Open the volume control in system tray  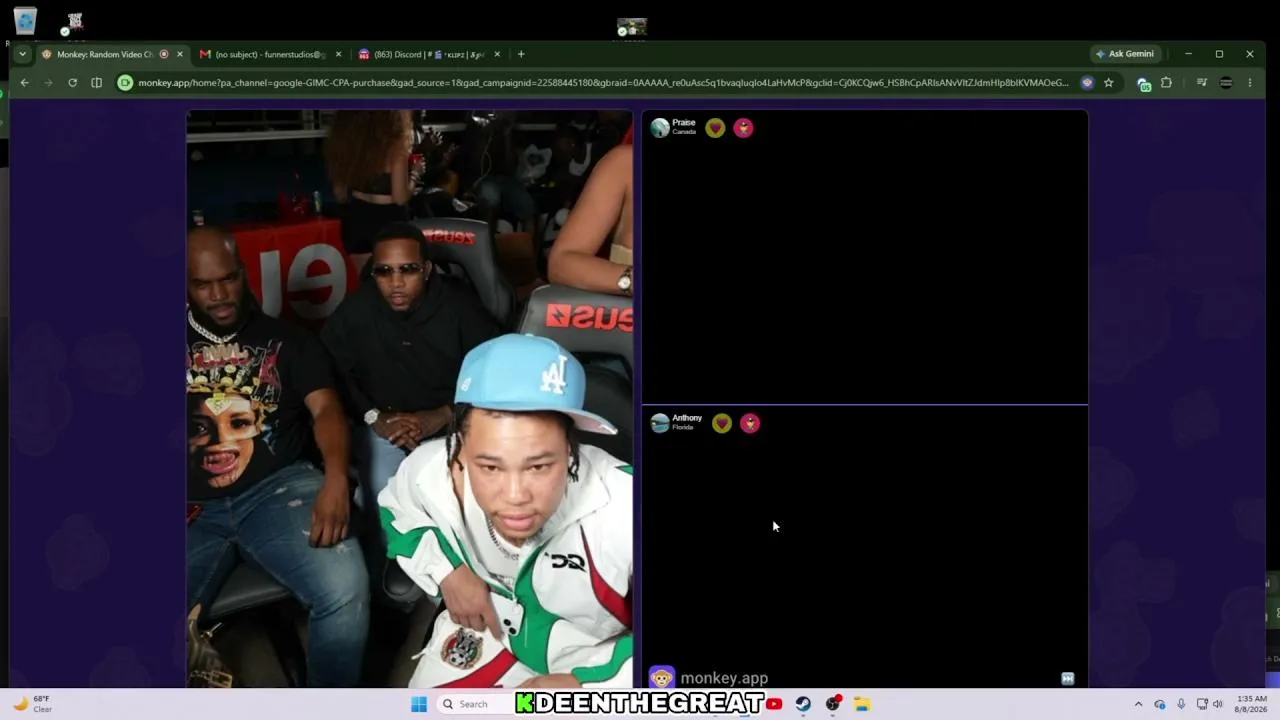coord(1218,704)
